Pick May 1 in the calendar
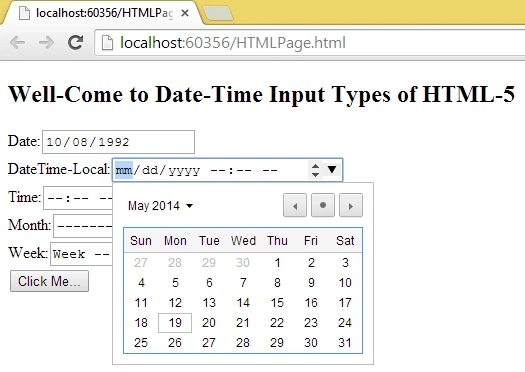 tap(277, 263)
